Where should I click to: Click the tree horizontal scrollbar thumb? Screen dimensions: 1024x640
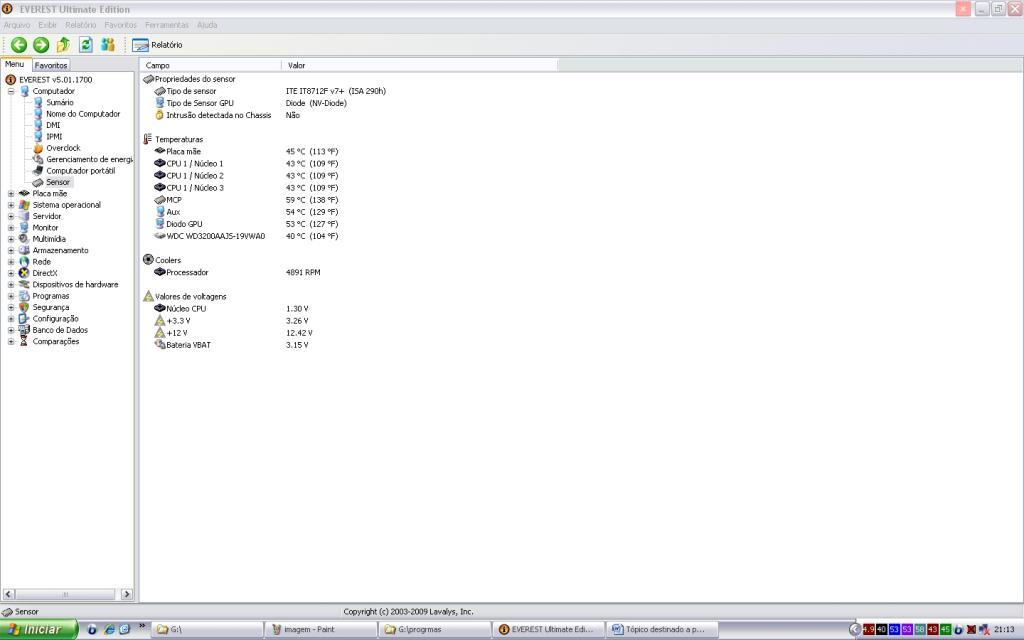(65, 594)
